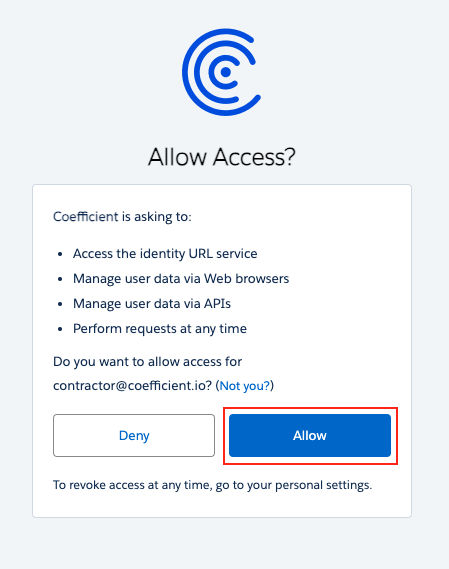Click the bullet before "Manage user data via Web browsers"
The image size is (449, 569).
[x=60, y=279]
